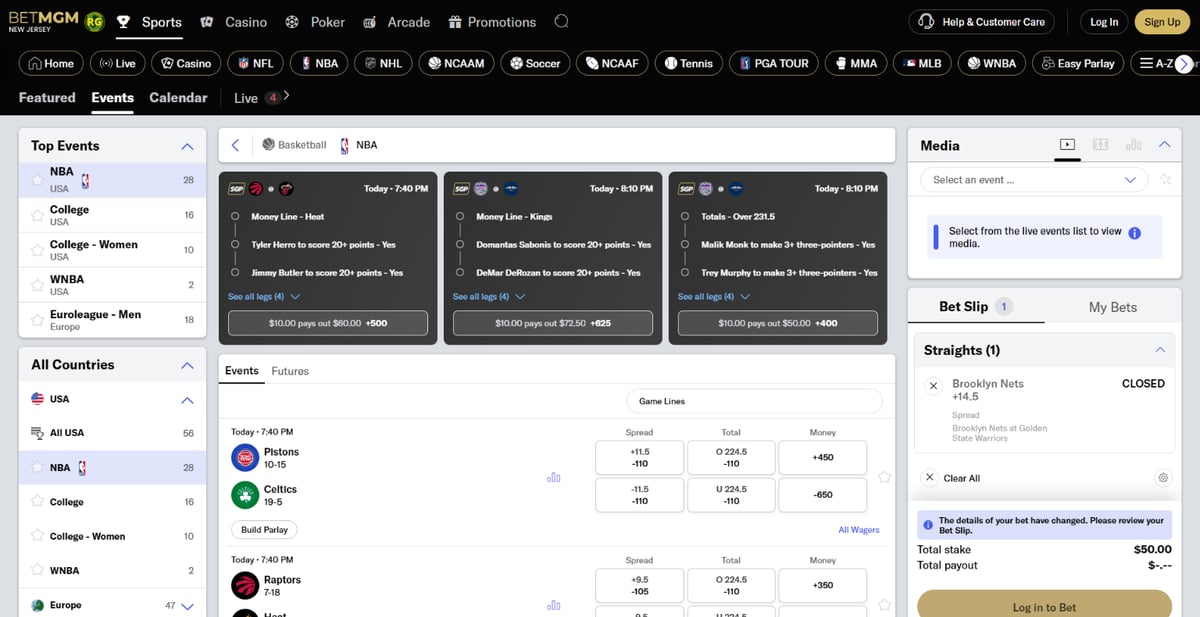Favorite College USA in Top Events
Viewport: 1200px width, 617px height.
(37, 215)
